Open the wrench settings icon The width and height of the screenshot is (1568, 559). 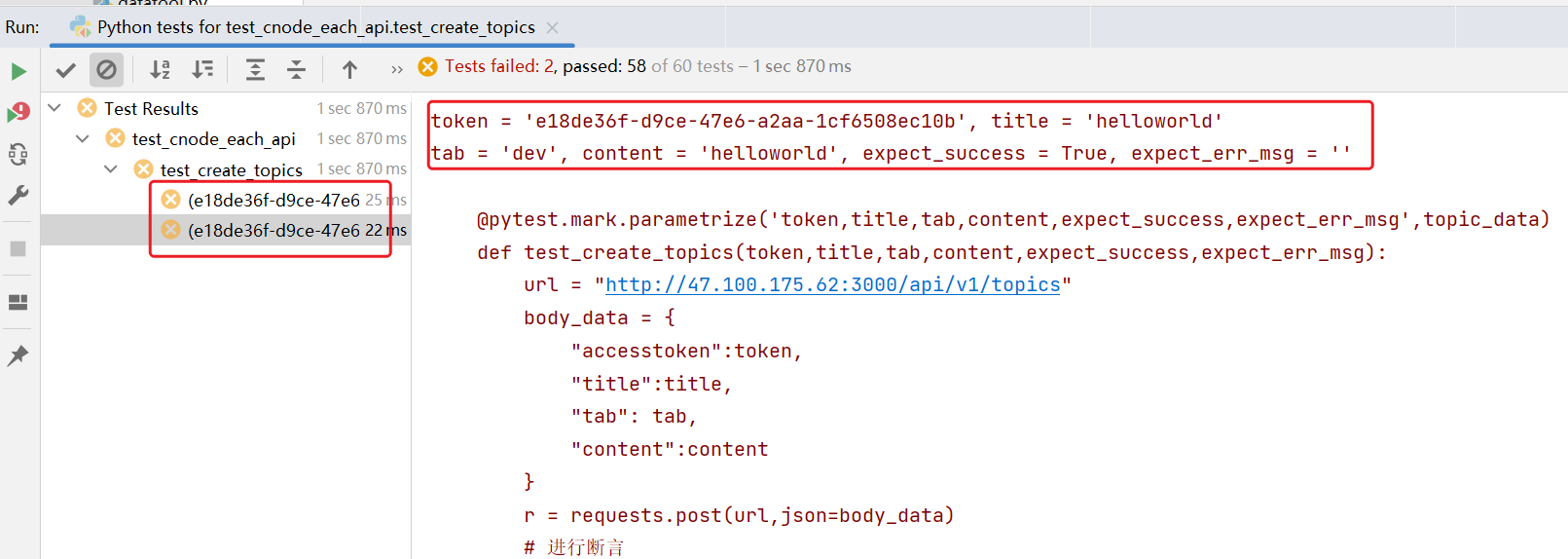pyautogui.click(x=18, y=196)
